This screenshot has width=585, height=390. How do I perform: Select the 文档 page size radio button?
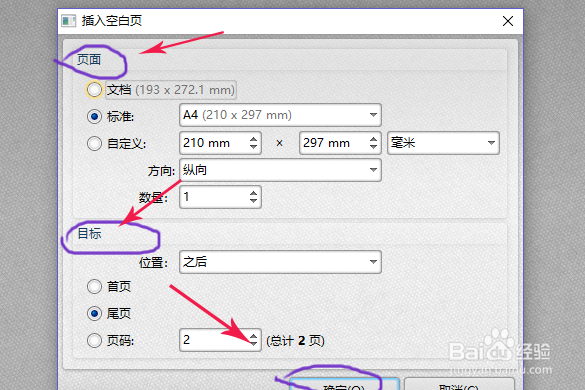(x=94, y=90)
